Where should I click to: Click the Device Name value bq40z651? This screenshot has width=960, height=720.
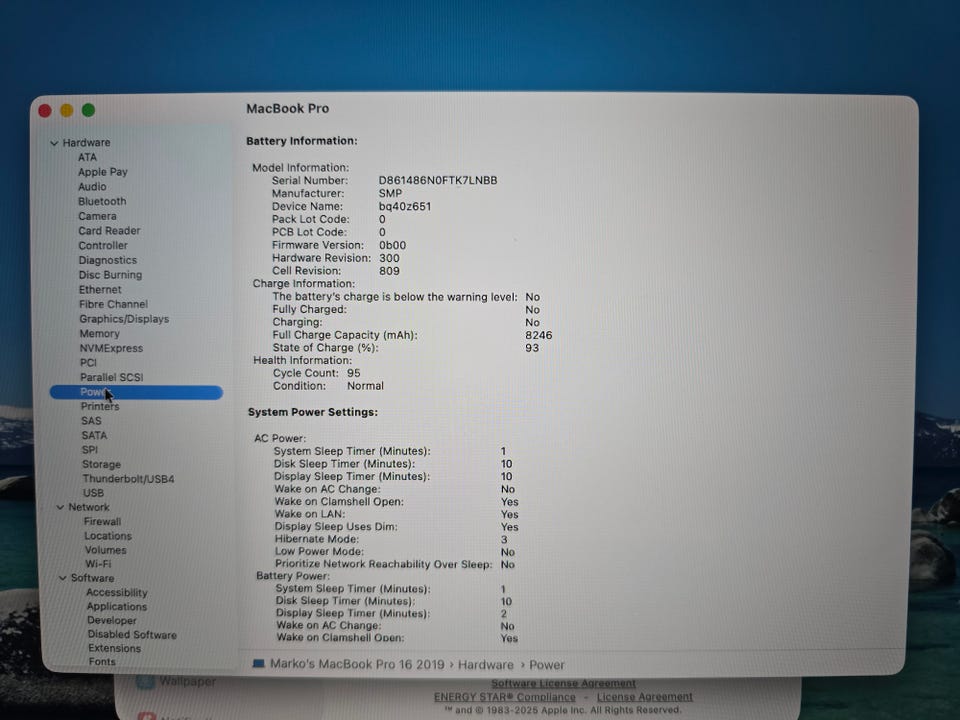tap(405, 206)
